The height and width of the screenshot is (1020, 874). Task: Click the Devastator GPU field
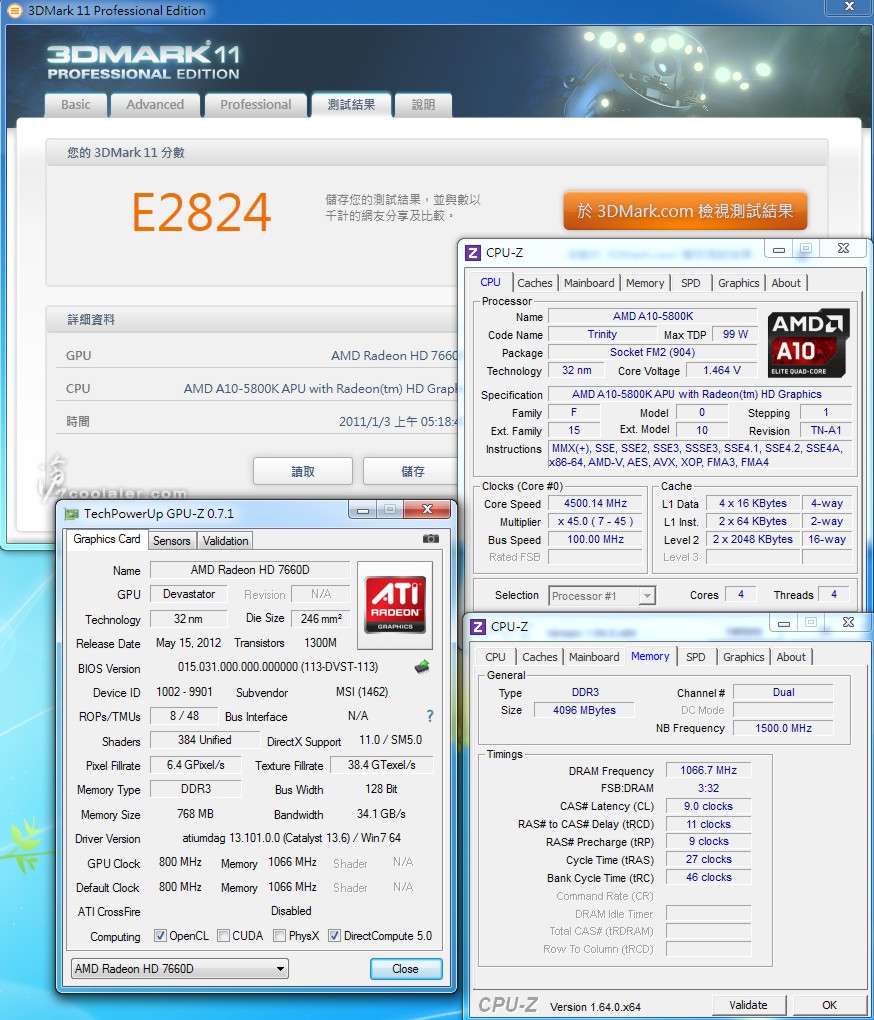[189, 594]
